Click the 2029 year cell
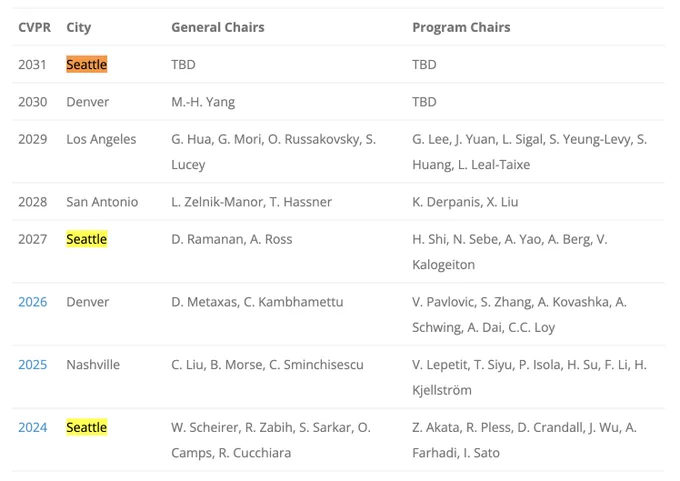 coord(33,139)
